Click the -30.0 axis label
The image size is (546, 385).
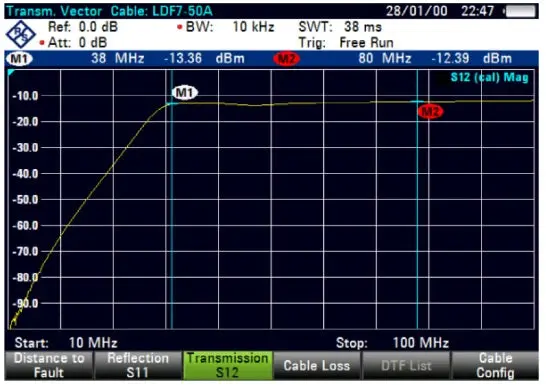25,148
